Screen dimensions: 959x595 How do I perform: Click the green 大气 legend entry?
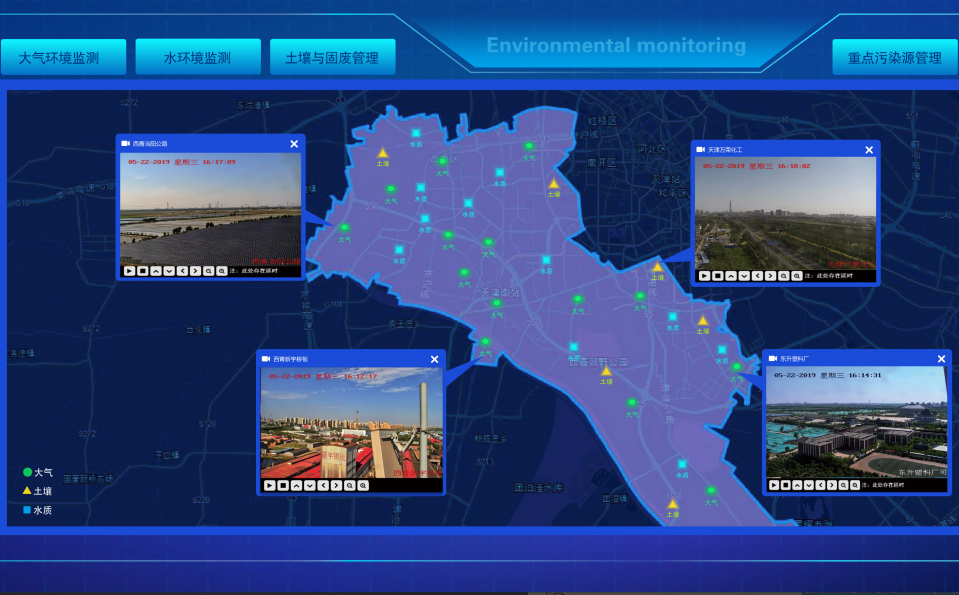coord(38,472)
